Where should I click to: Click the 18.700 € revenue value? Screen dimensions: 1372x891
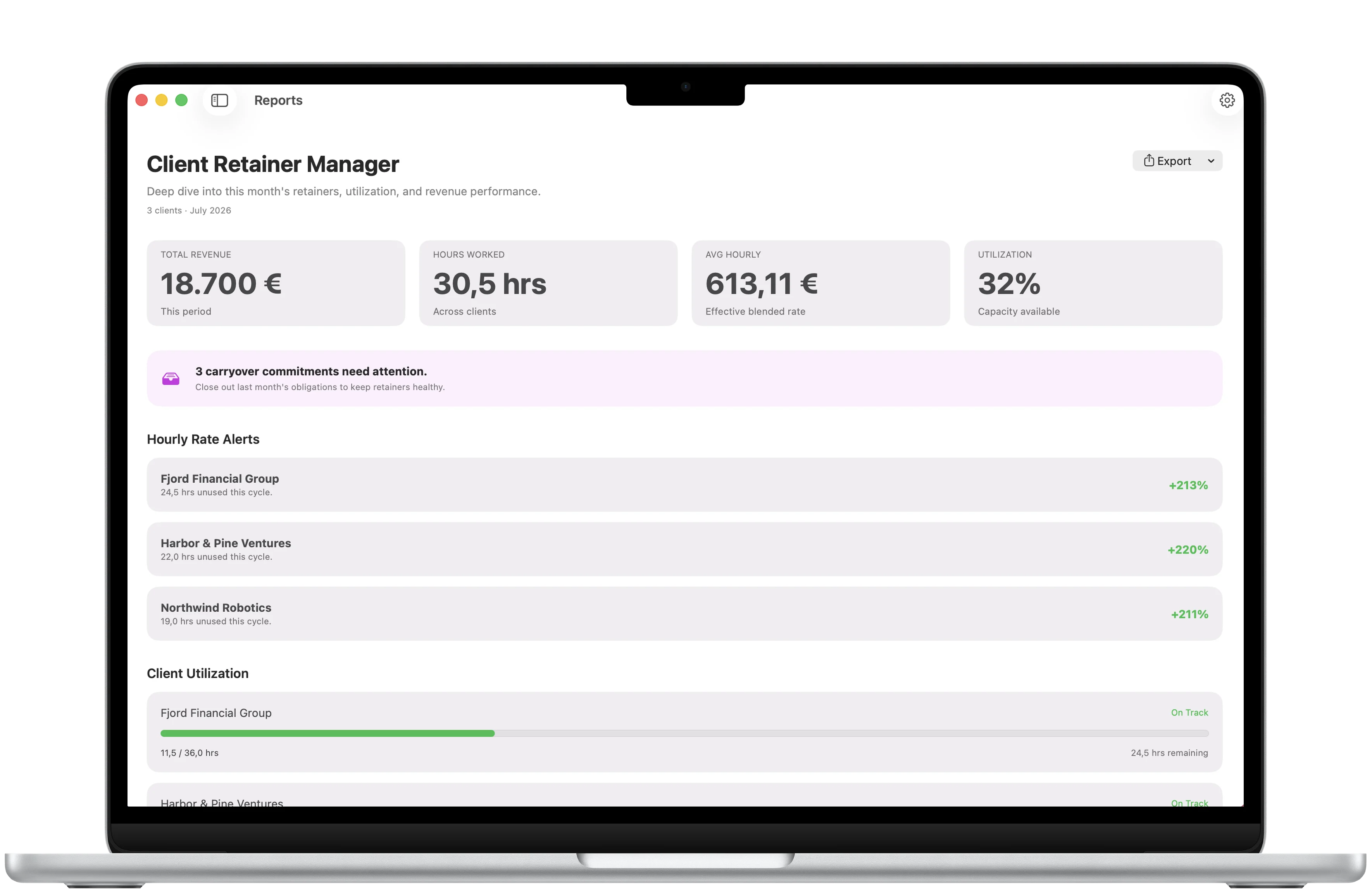(221, 284)
